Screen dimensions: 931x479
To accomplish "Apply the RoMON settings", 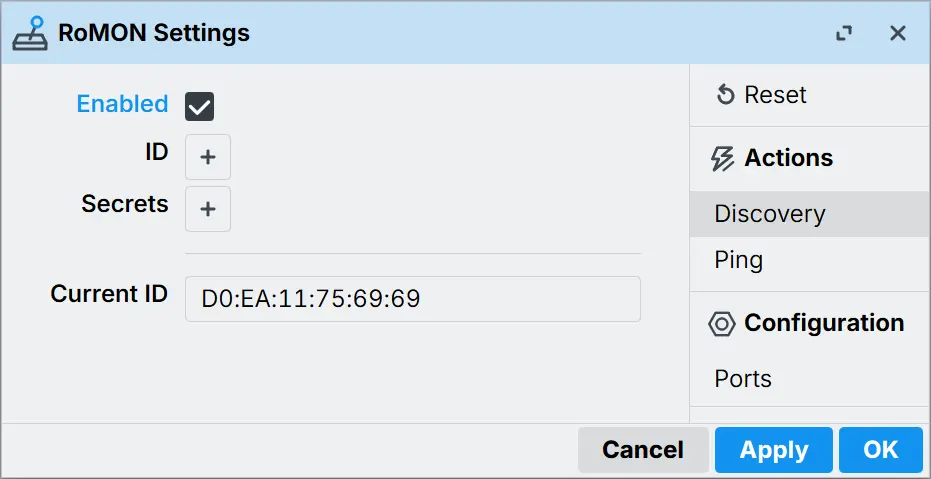I will pos(774,449).
